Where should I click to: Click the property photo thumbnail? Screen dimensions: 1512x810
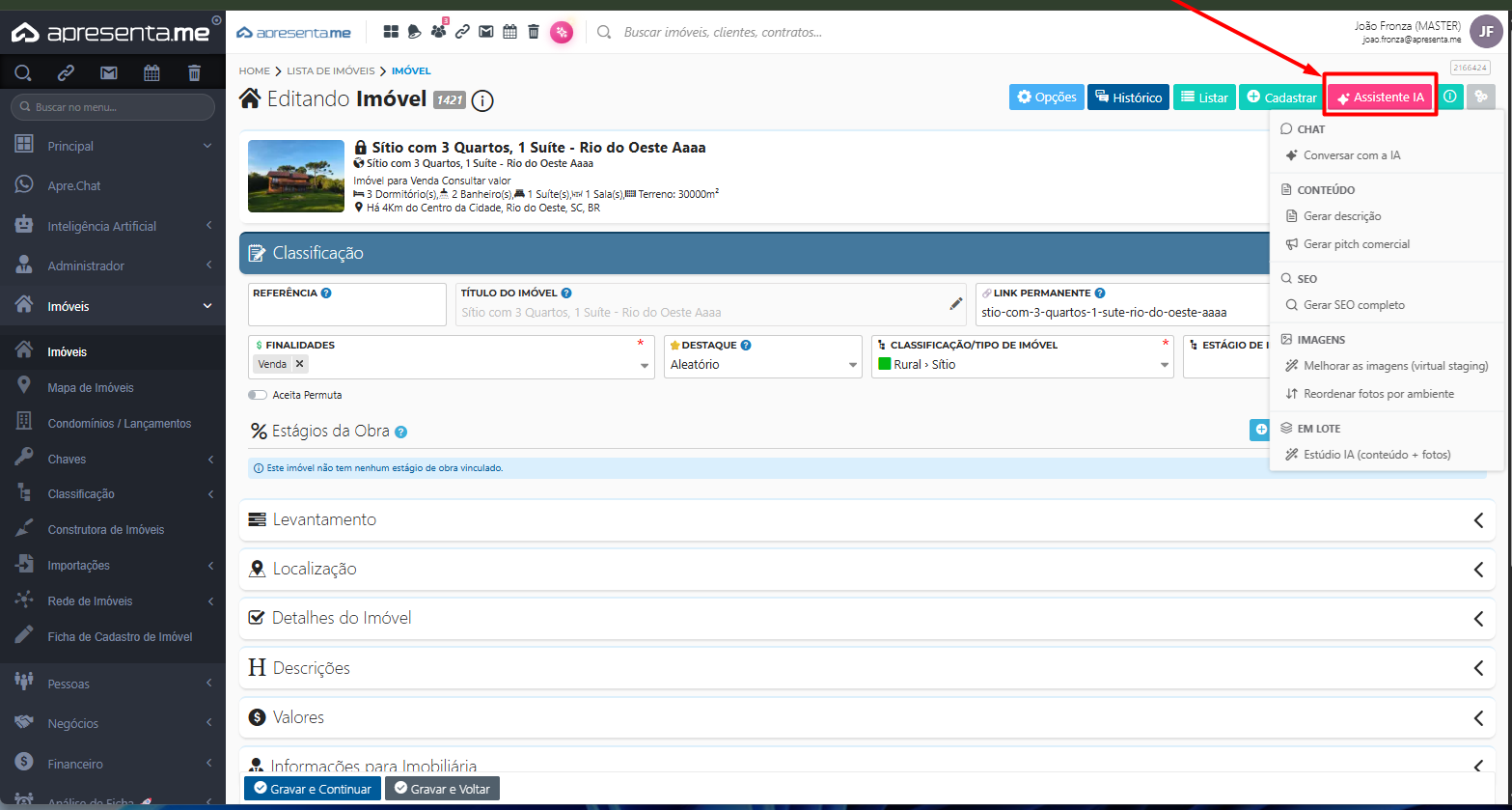point(296,177)
